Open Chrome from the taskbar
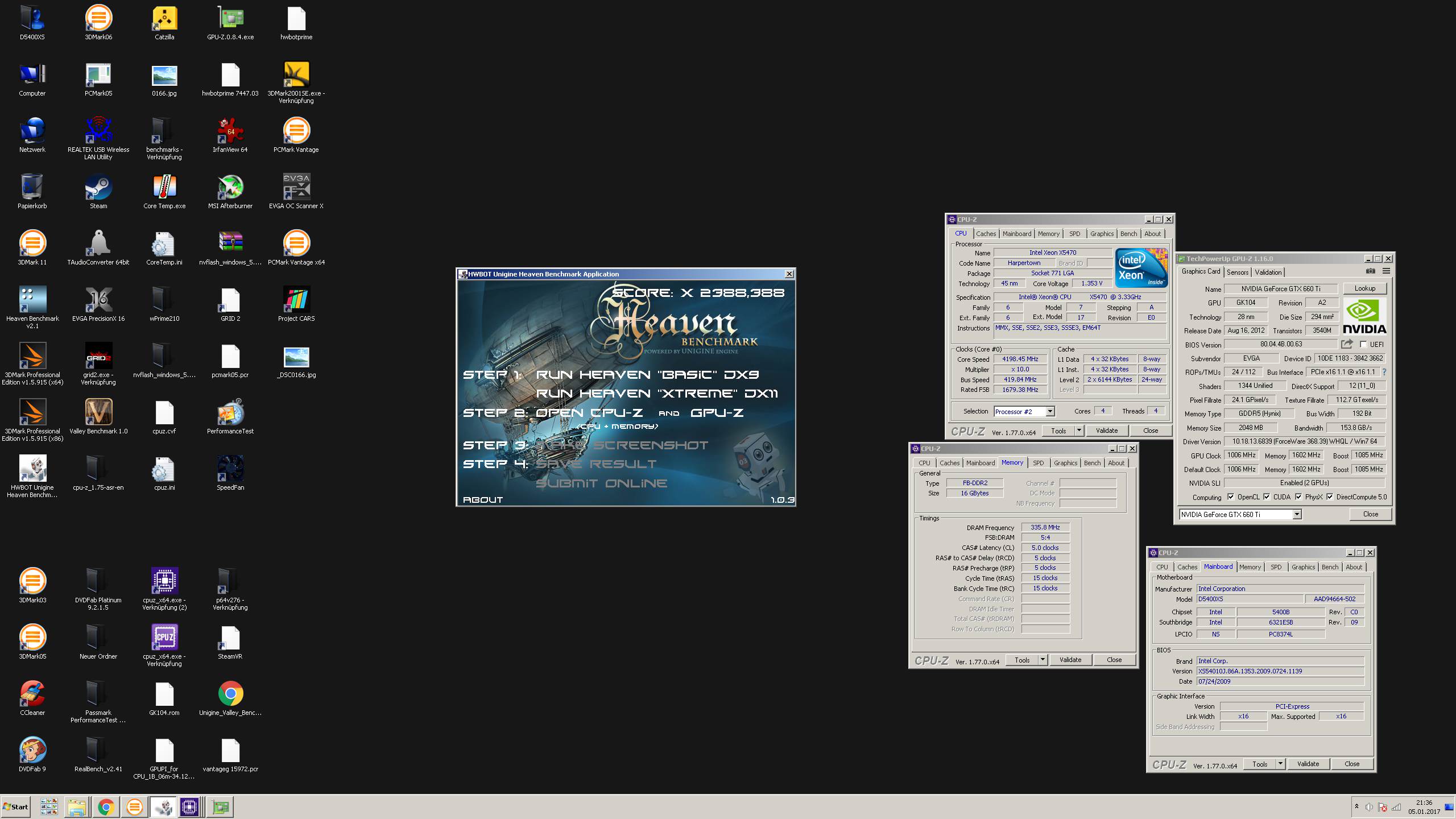Viewport: 1456px width, 819px height. pyautogui.click(x=106, y=806)
